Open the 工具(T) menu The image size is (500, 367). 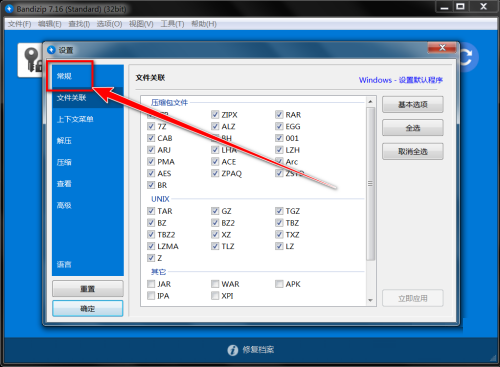click(172, 24)
